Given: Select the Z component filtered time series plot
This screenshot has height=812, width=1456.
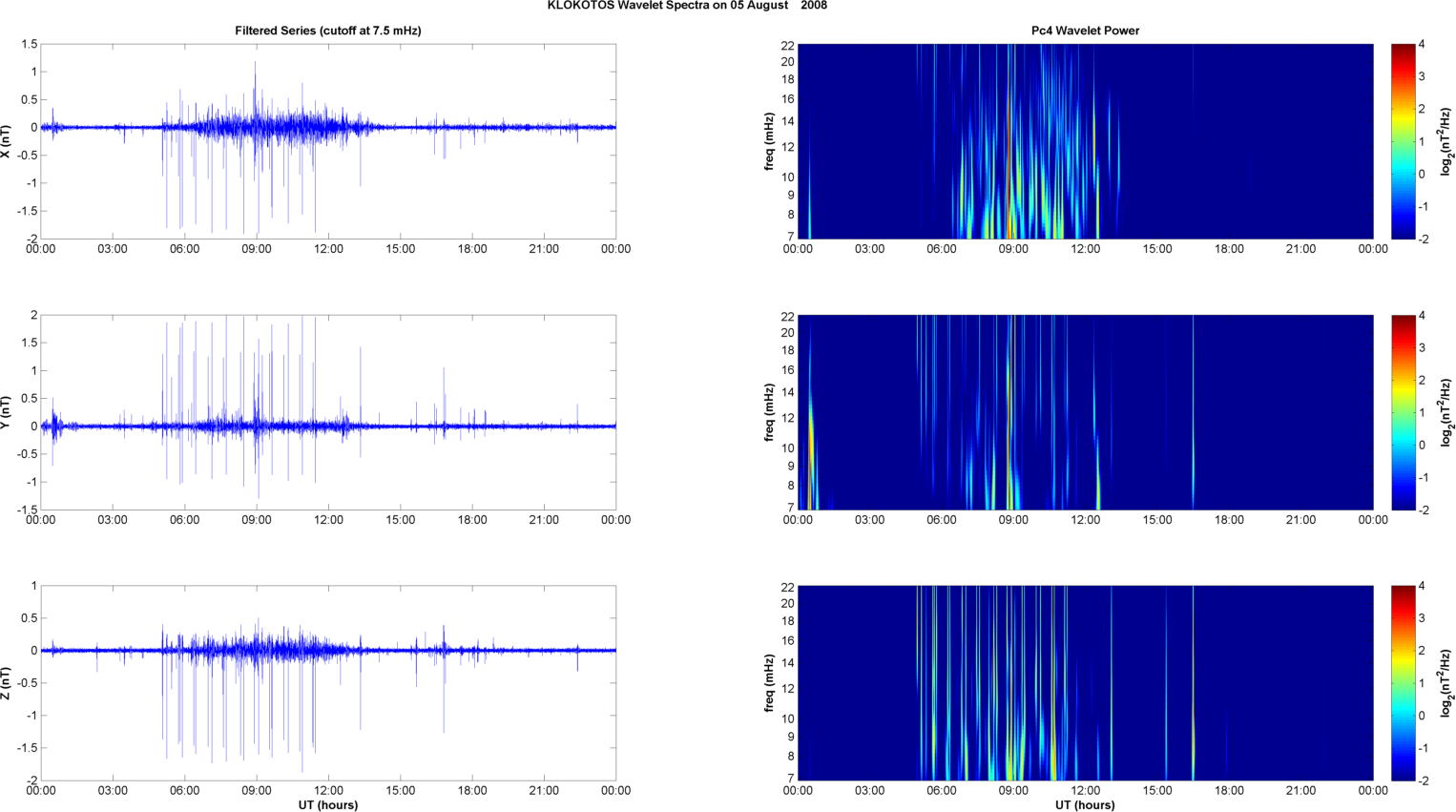Looking at the screenshot, I should tap(327, 683).
